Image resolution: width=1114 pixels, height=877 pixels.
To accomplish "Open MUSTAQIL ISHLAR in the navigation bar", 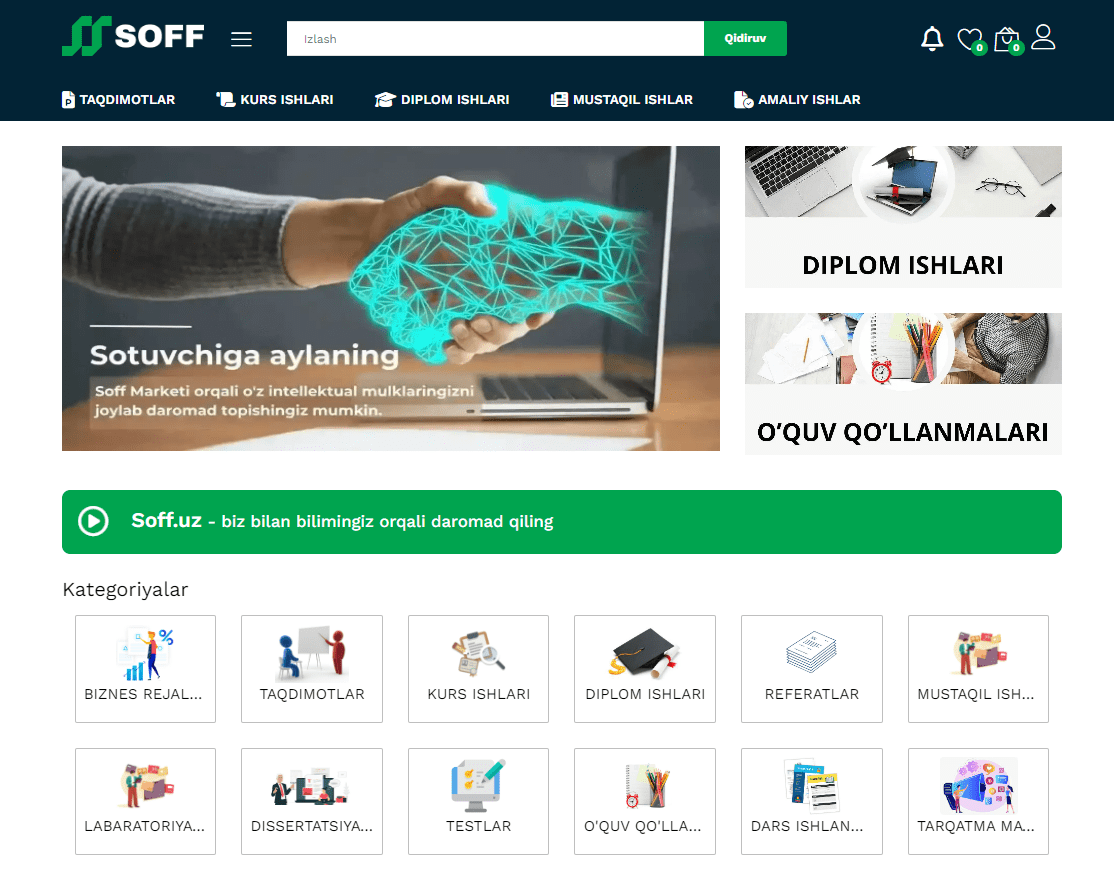I will coord(622,99).
